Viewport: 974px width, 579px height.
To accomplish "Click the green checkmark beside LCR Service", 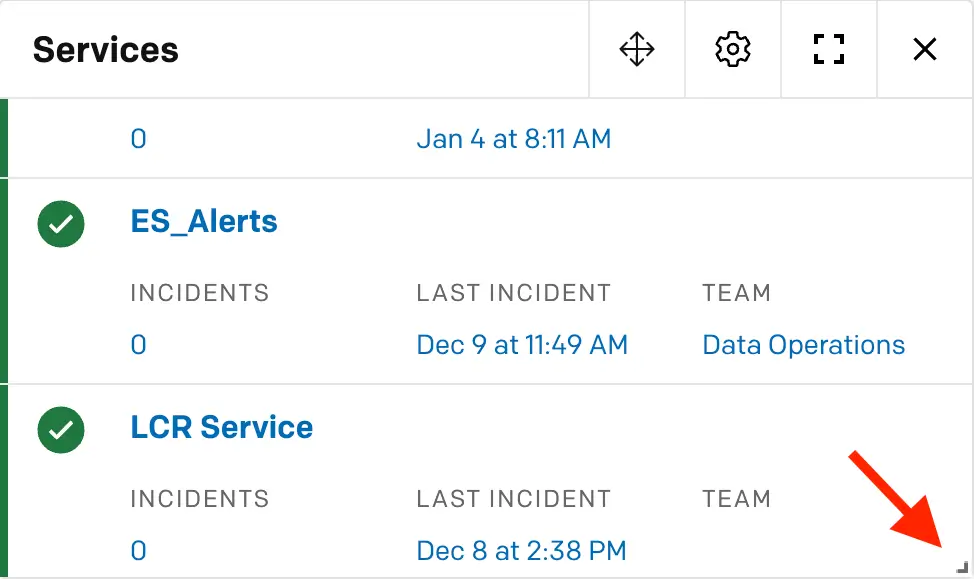I will 61,430.
